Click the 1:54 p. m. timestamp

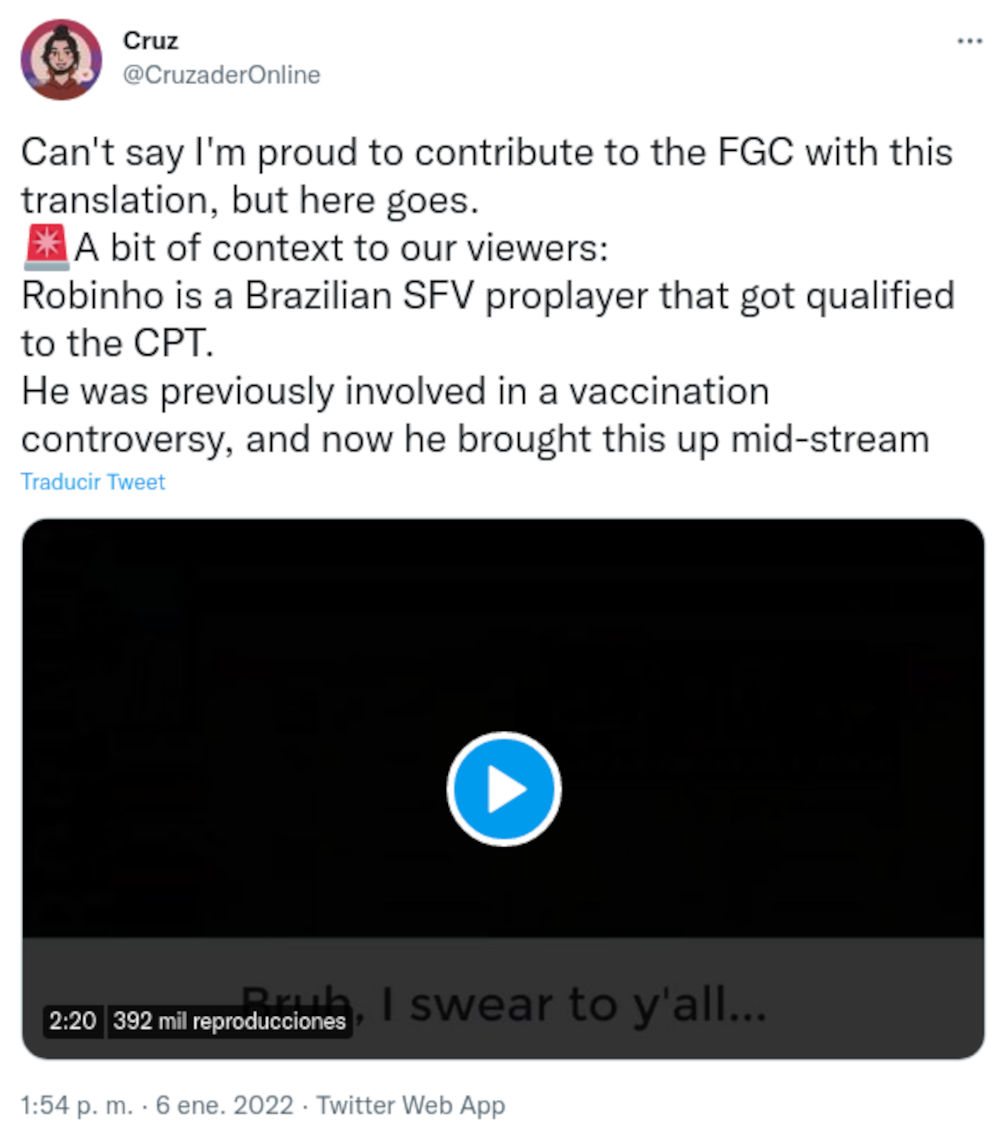pos(73,1105)
